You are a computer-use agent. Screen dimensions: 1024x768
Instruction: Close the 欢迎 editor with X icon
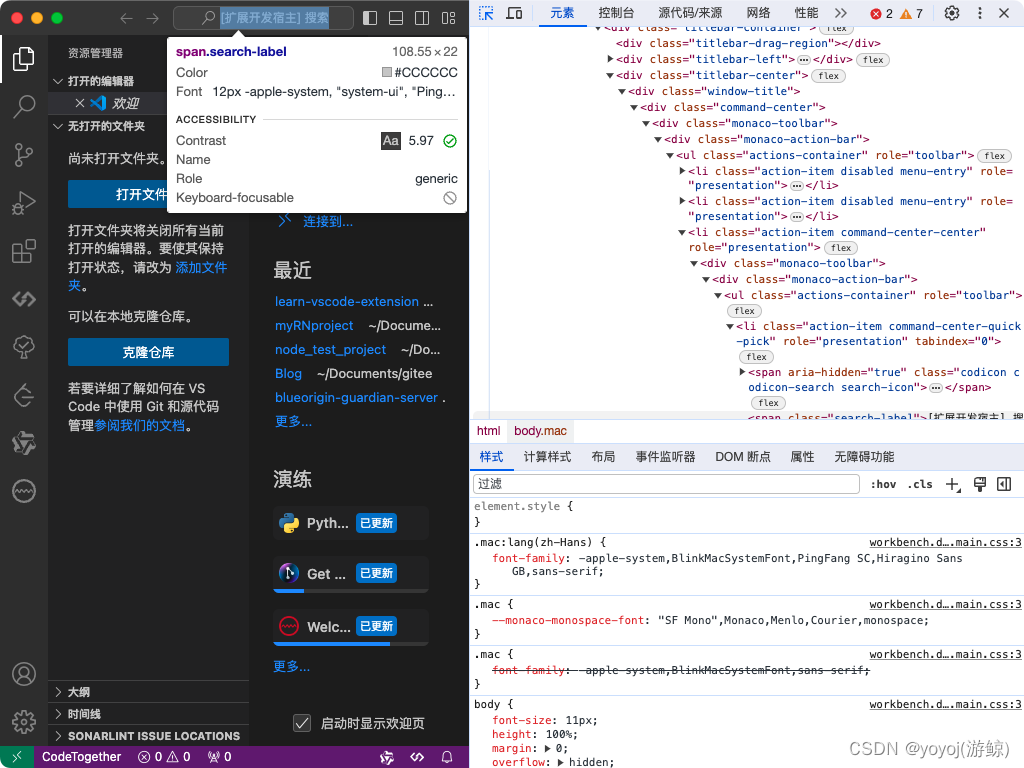tap(80, 103)
